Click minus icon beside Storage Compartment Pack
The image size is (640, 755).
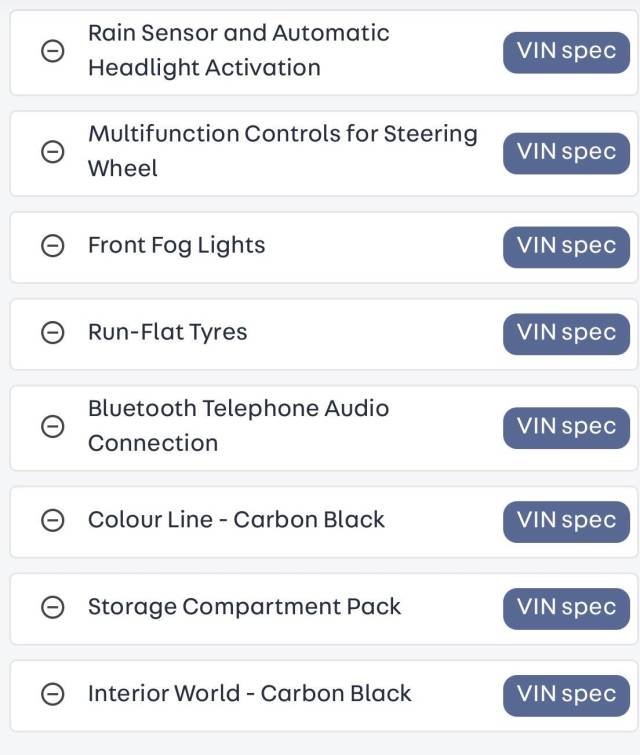[x=52, y=607]
